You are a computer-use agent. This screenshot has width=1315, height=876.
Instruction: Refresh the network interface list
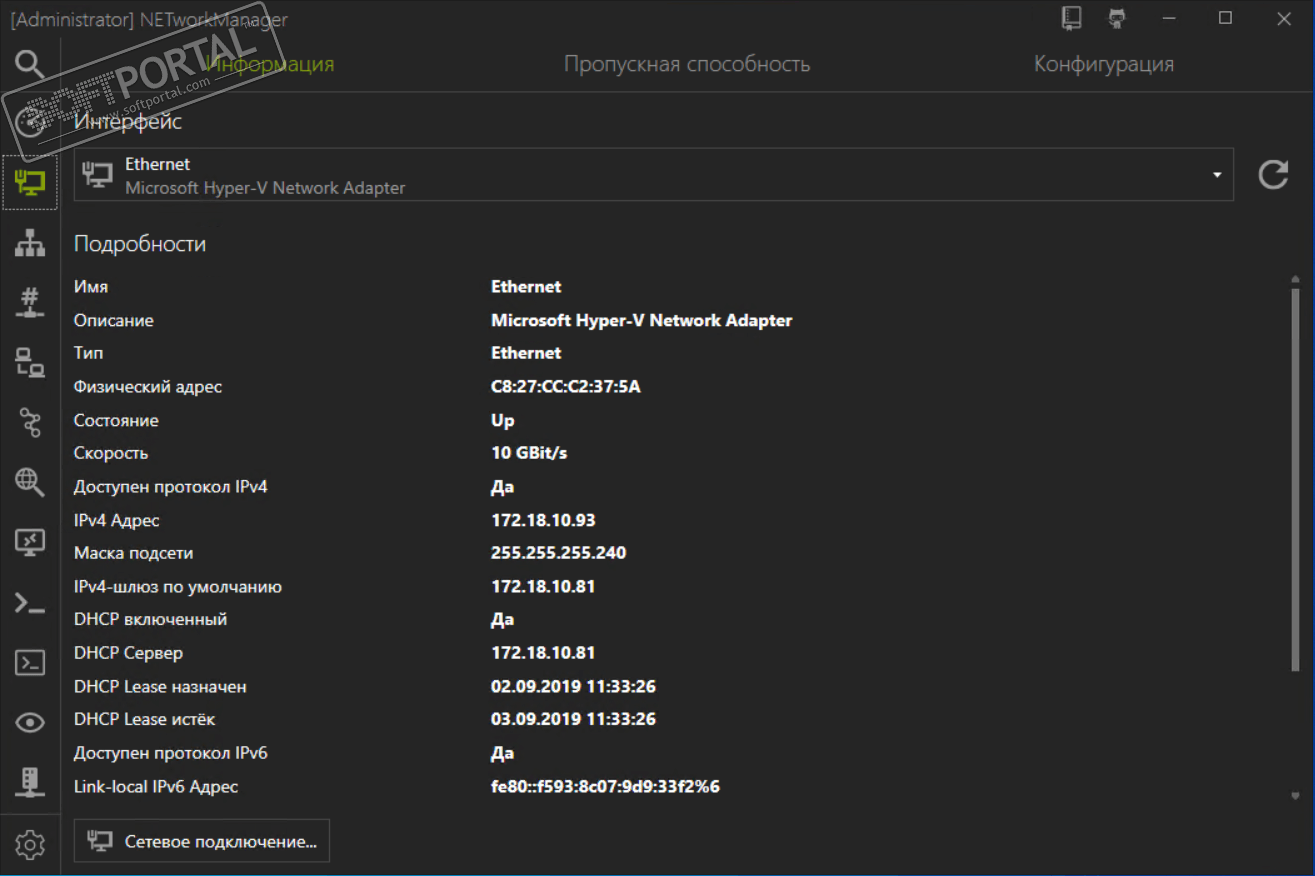(x=1273, y=175)
